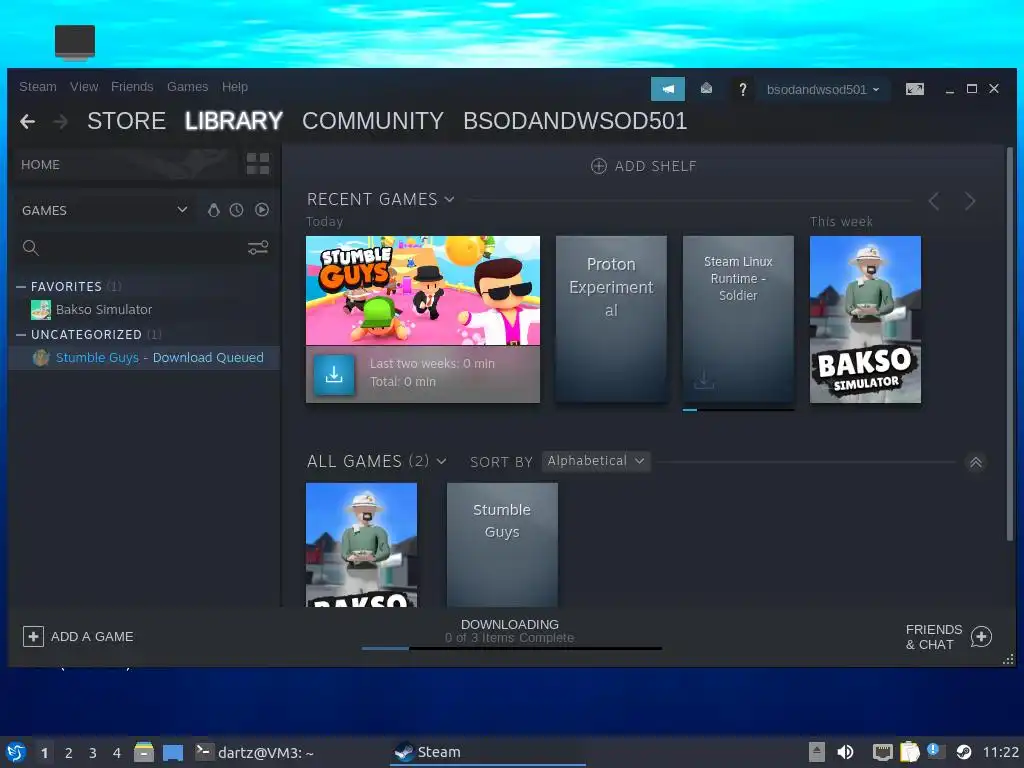The height and width of the screenshot is (768, 1024).
Task: Click Add Shelf text
Action: click(655, 167)
